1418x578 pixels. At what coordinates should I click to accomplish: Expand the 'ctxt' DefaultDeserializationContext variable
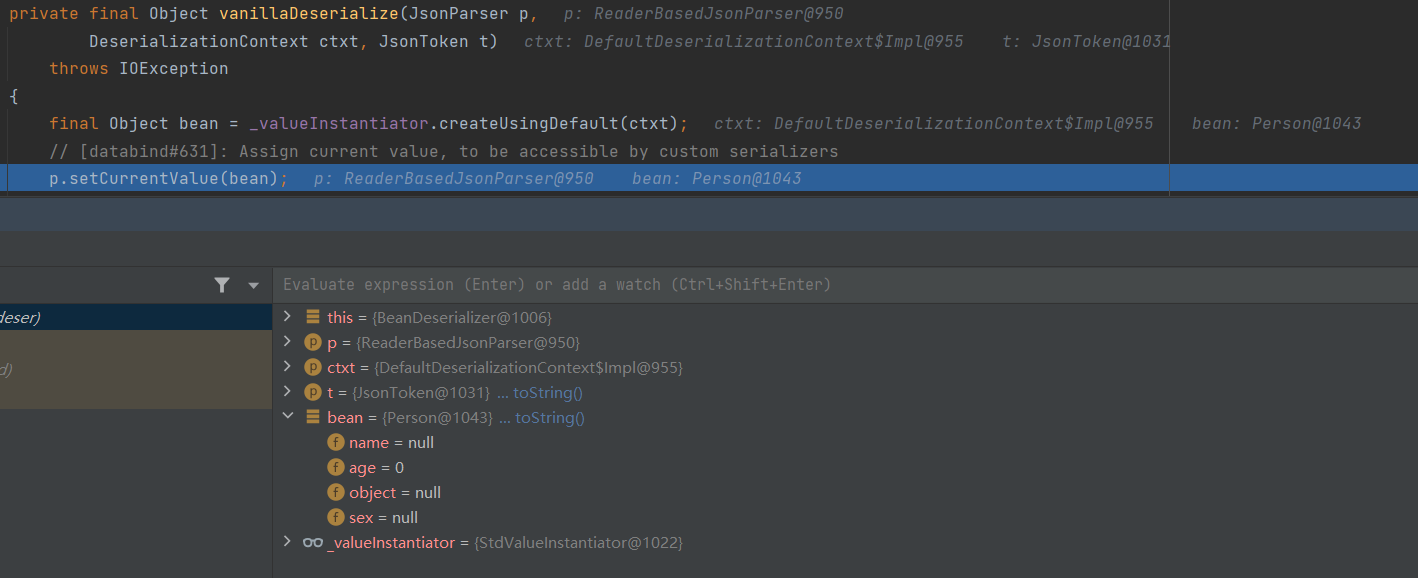[287, 367]
